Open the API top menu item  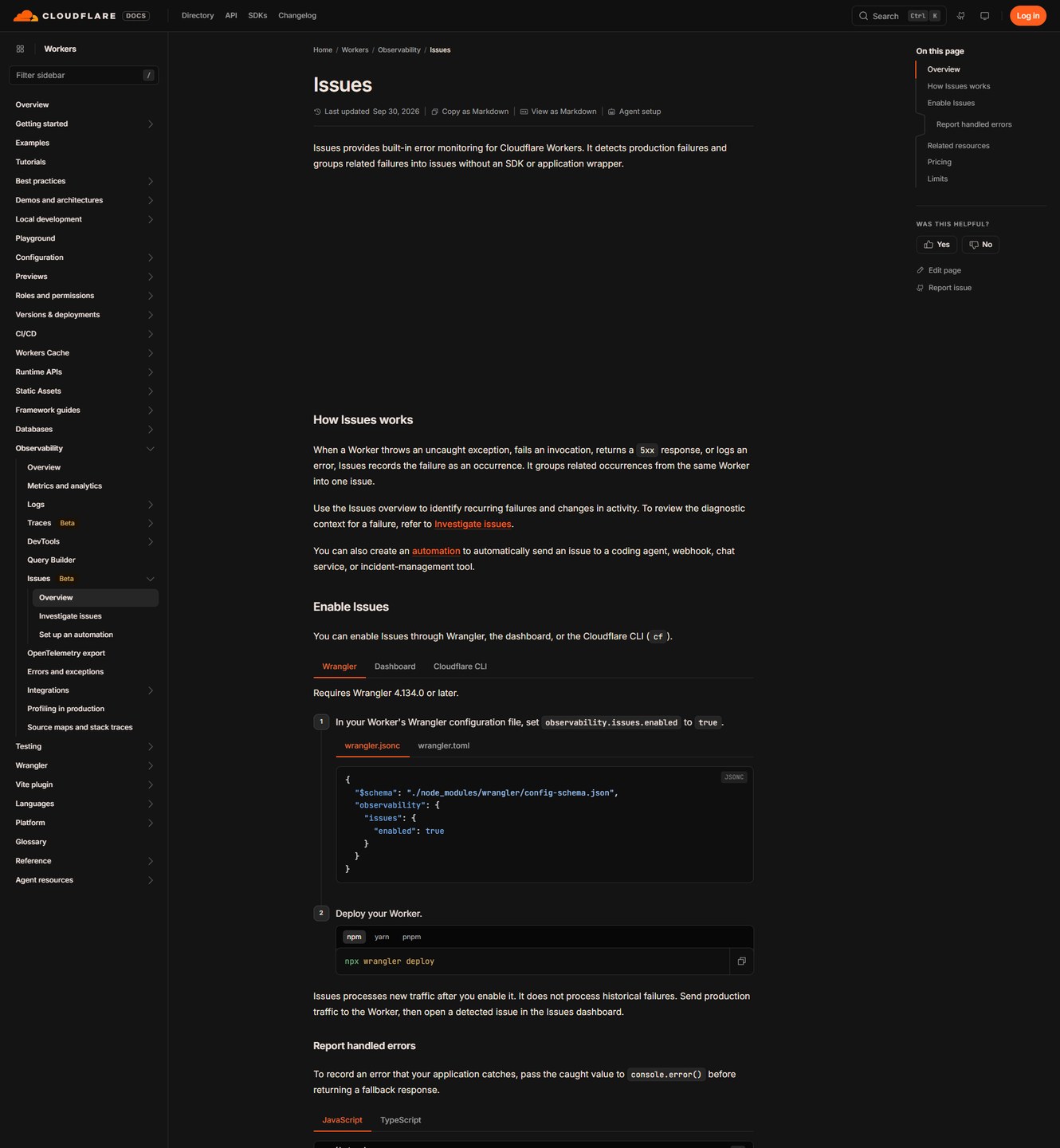point(231,16)
